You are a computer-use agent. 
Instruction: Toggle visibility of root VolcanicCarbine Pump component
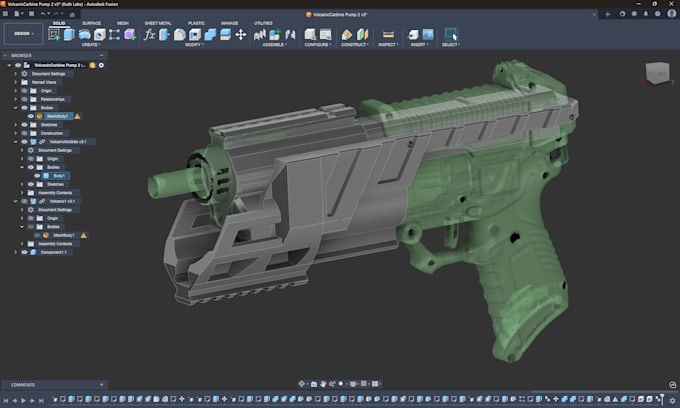(x=18, y=65)
